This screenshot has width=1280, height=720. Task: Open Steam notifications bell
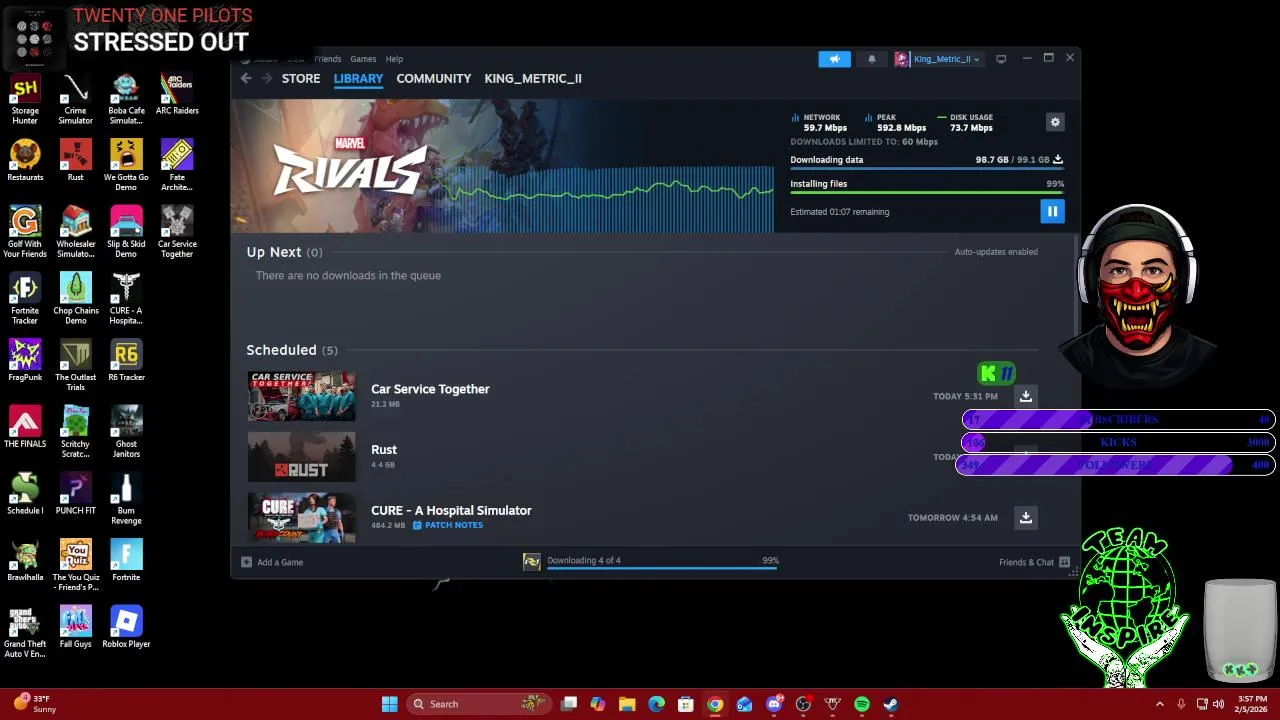(x=871, y=59)
